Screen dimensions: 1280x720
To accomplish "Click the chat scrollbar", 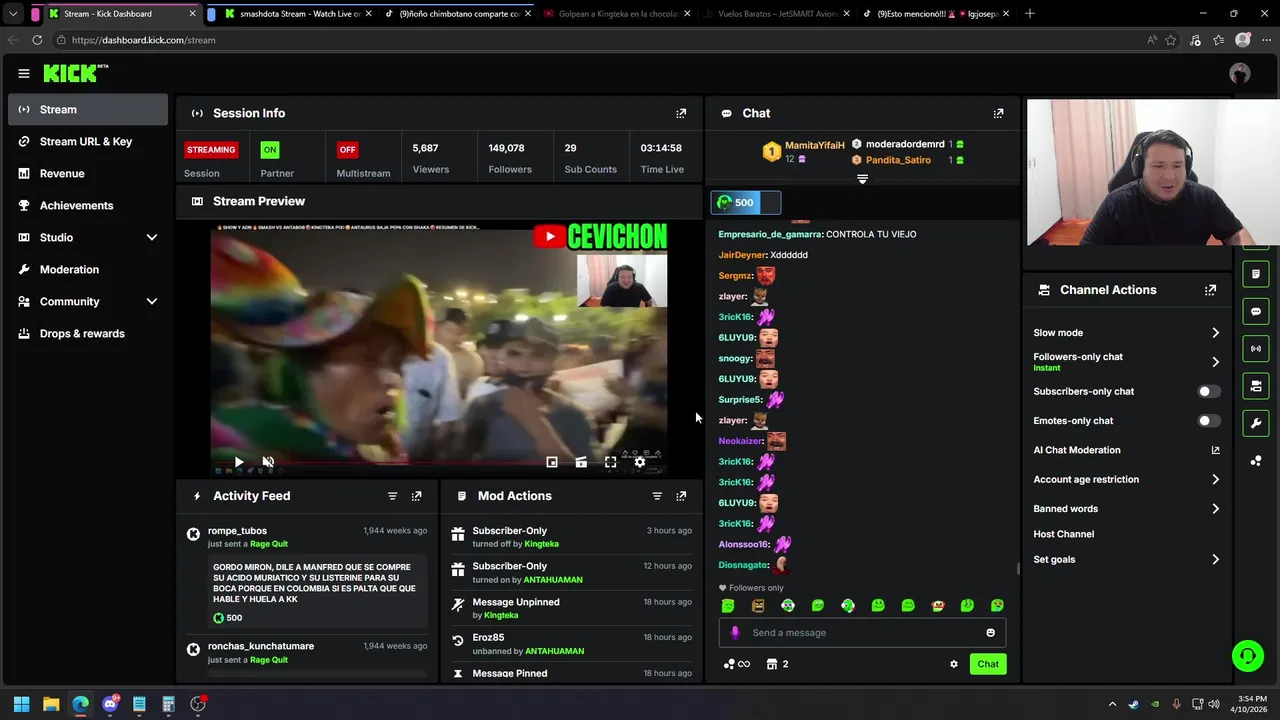I will coord(1018,568).
